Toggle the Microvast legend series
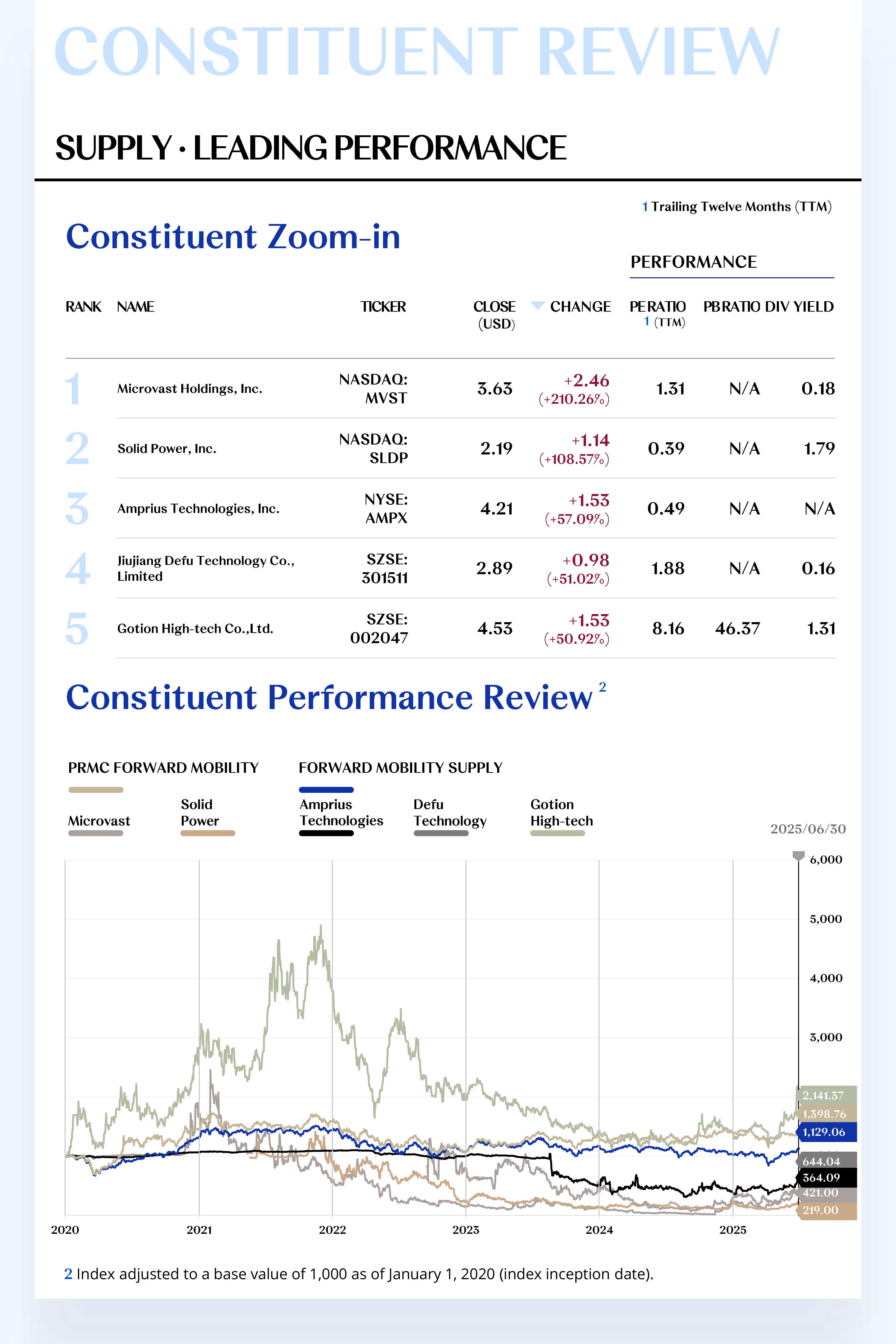 99,821
